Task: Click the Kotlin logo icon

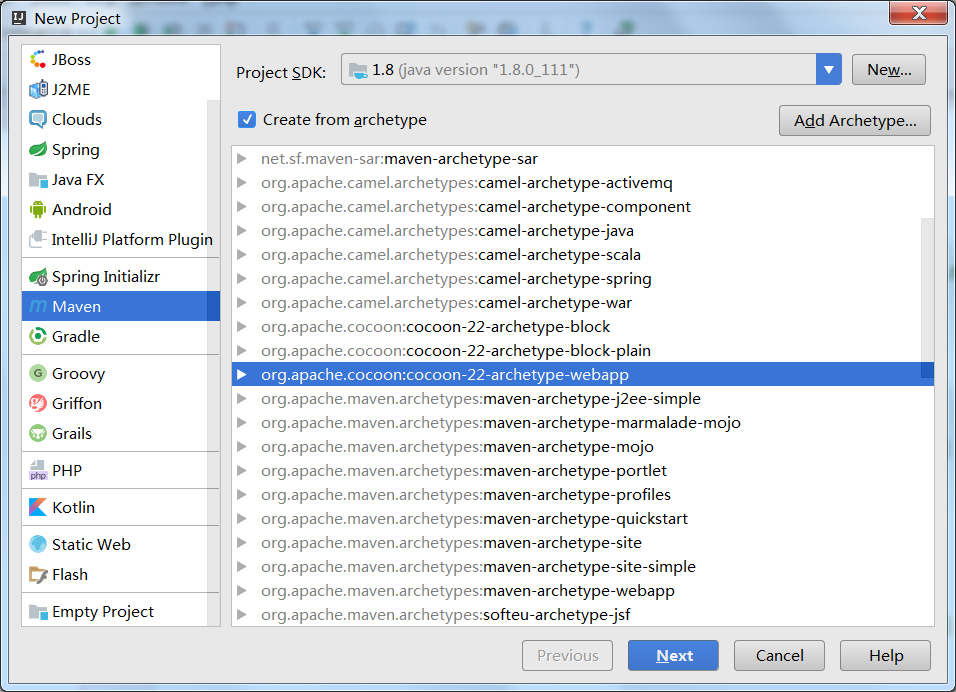Action: 38,507
